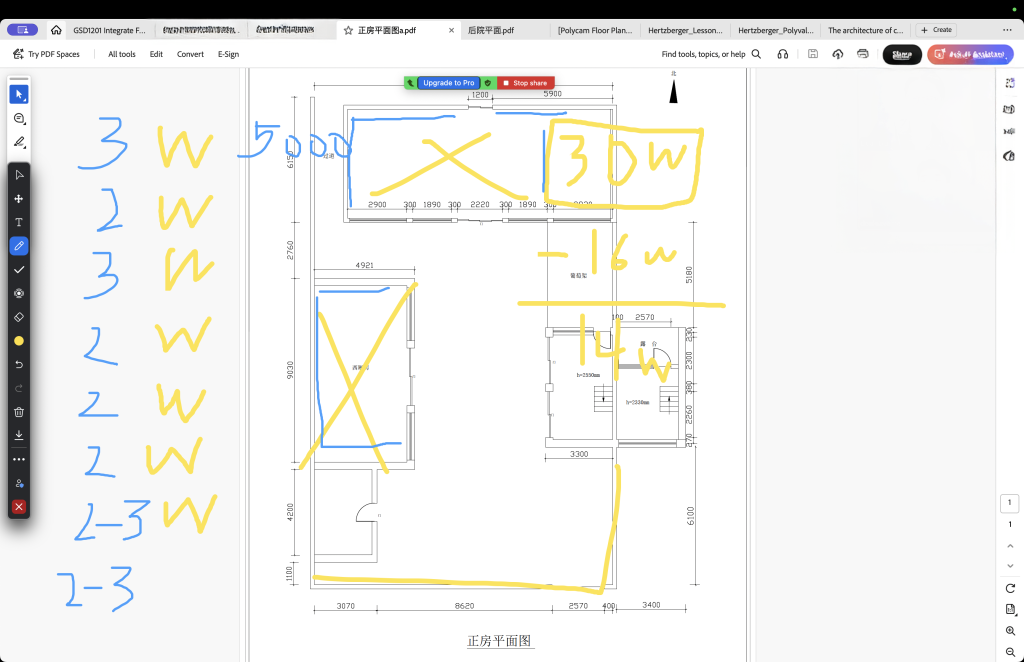Viewport: 1024px width, 662px height.
Task: Choose the move (four-arrow) tool
Action: [19, 198]
